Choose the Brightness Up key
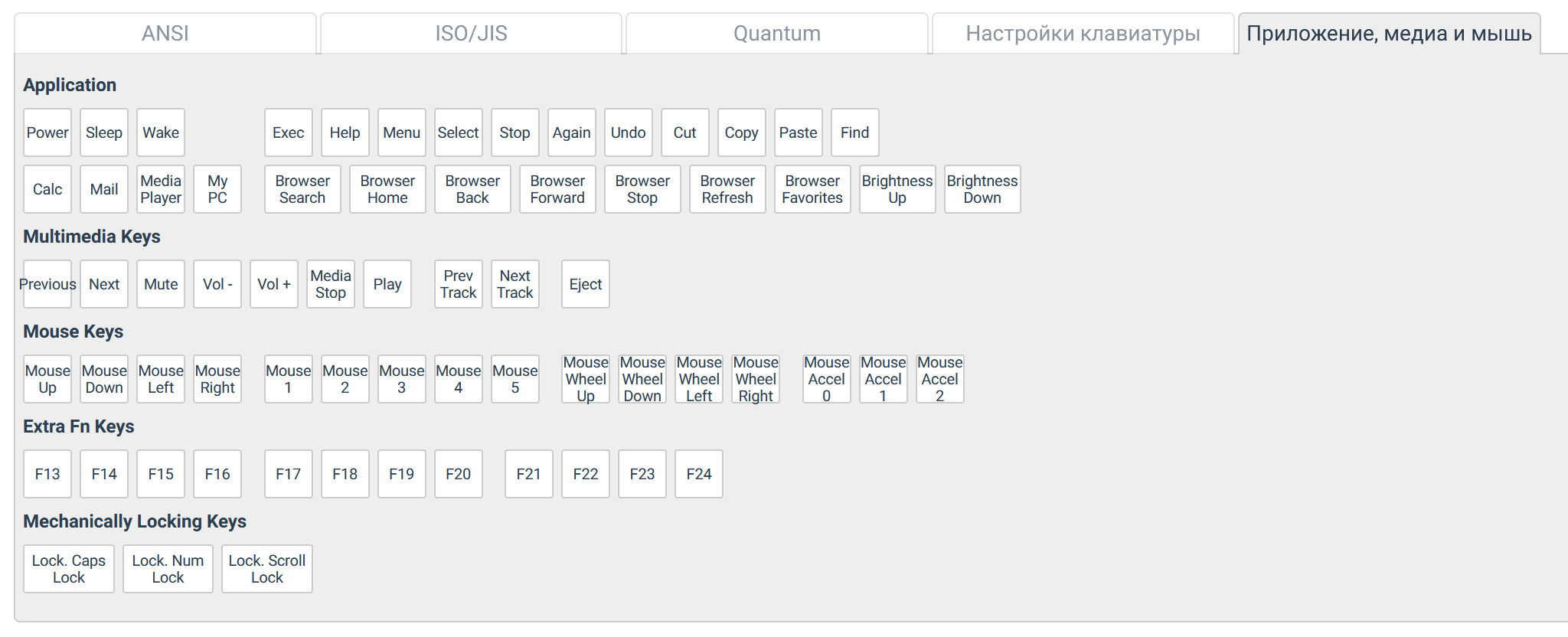 coord(897,189)
